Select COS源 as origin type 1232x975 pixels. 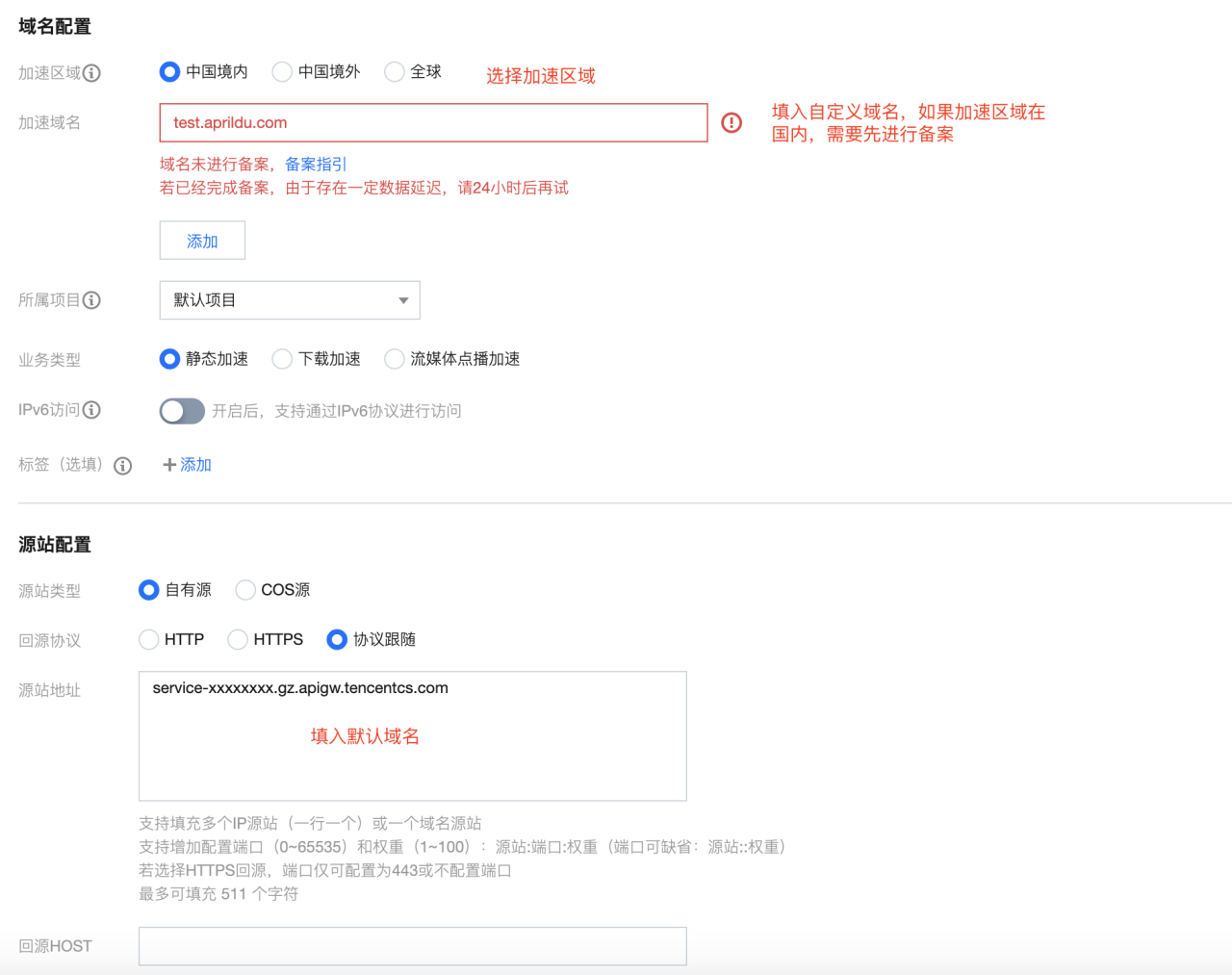pyautogui.click(x=245, y=590)
